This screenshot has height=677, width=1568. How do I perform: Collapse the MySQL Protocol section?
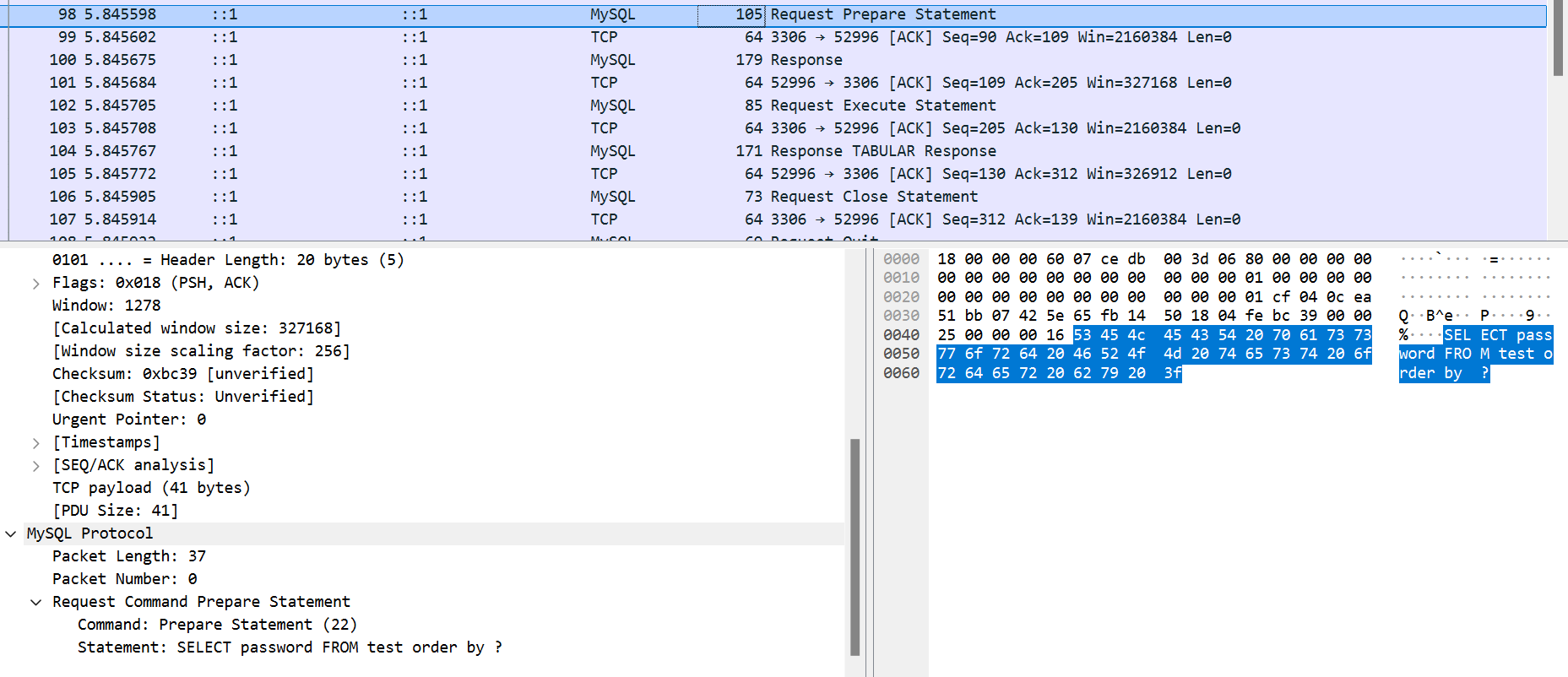11,534
